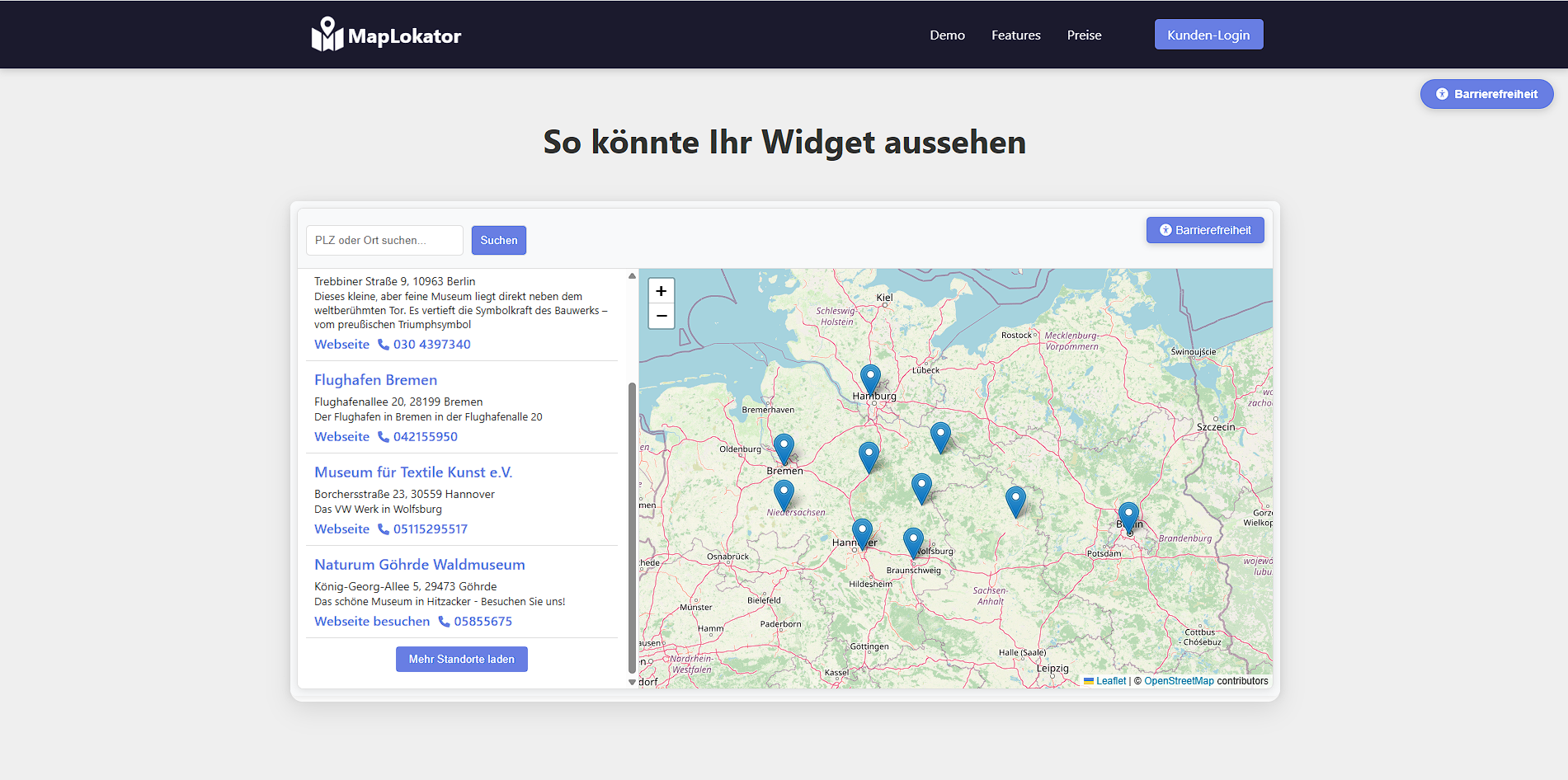Call phone number 05115295517

(x=422, y=529)
